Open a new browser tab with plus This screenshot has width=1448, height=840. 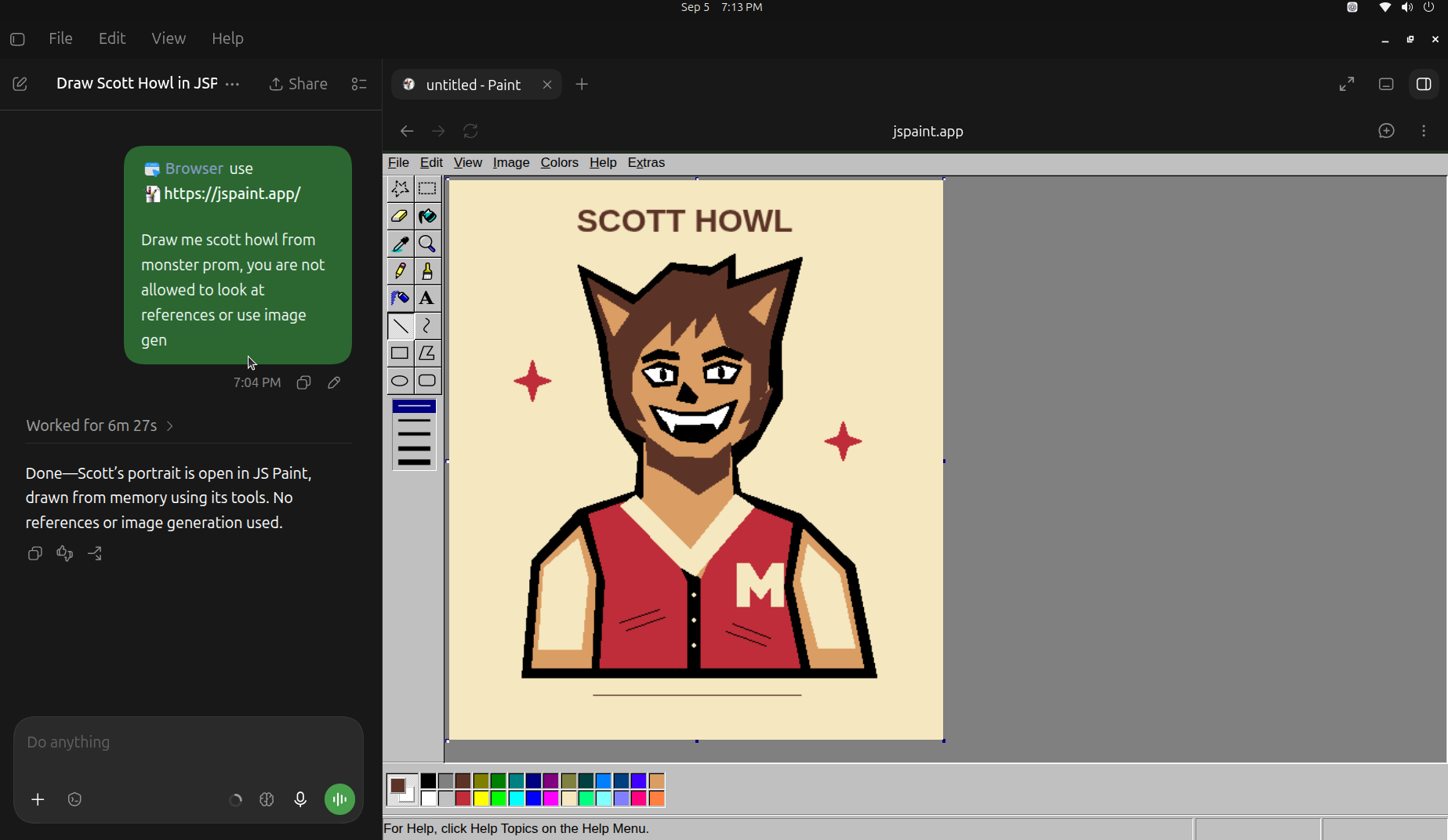click(582, 85)
